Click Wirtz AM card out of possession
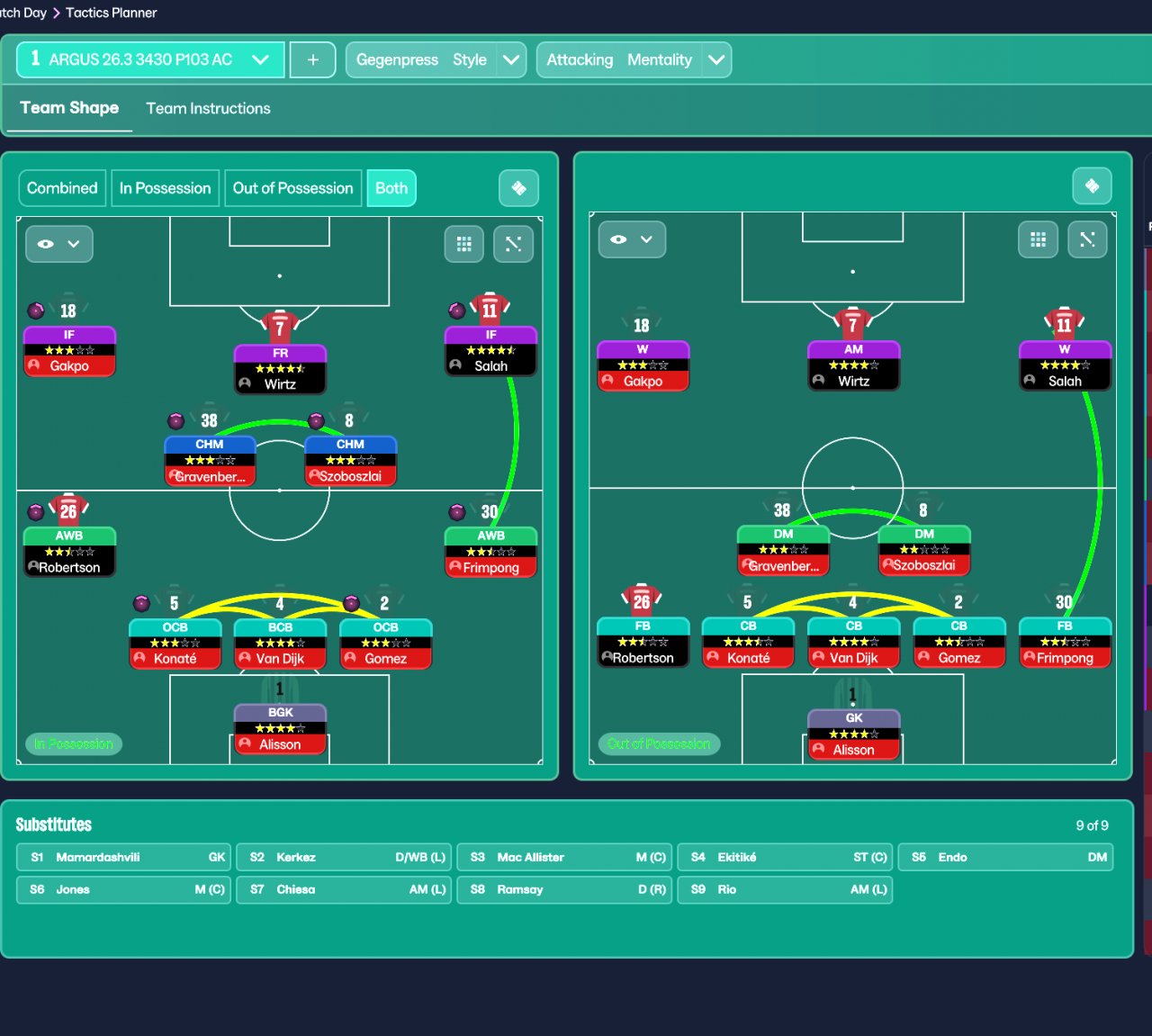Image resolution: width=1152 pixels, height=1036 pixels. click(853, 366)
